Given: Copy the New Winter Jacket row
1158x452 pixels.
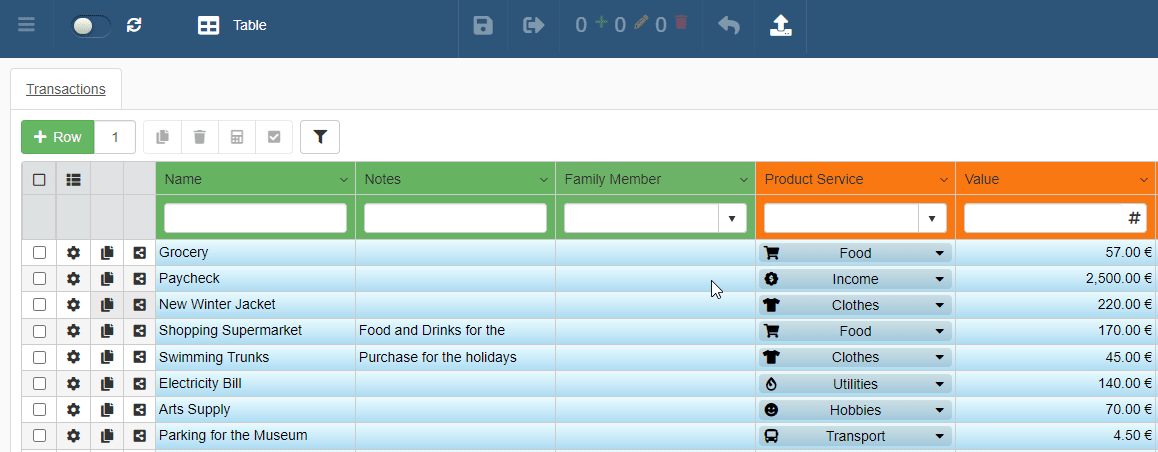Looking at the screenshot, I should click(107, 305).
